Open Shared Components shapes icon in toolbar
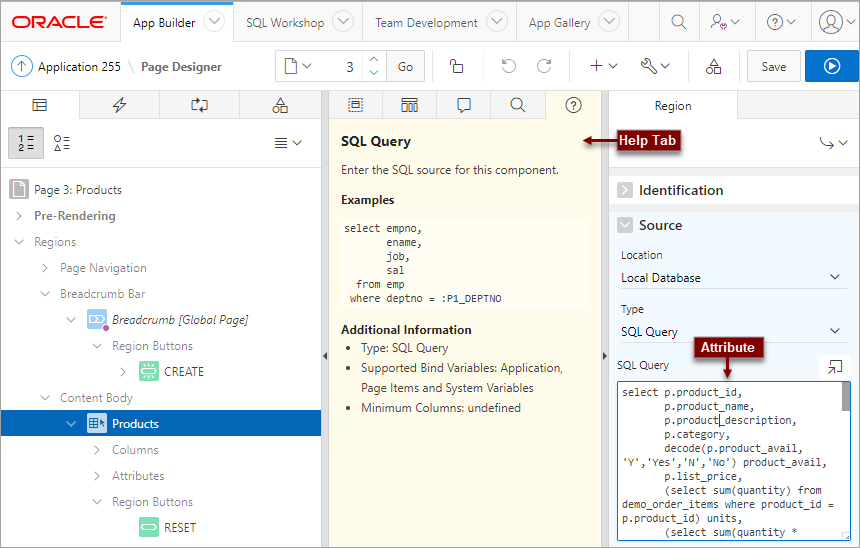 click(713, 66)
